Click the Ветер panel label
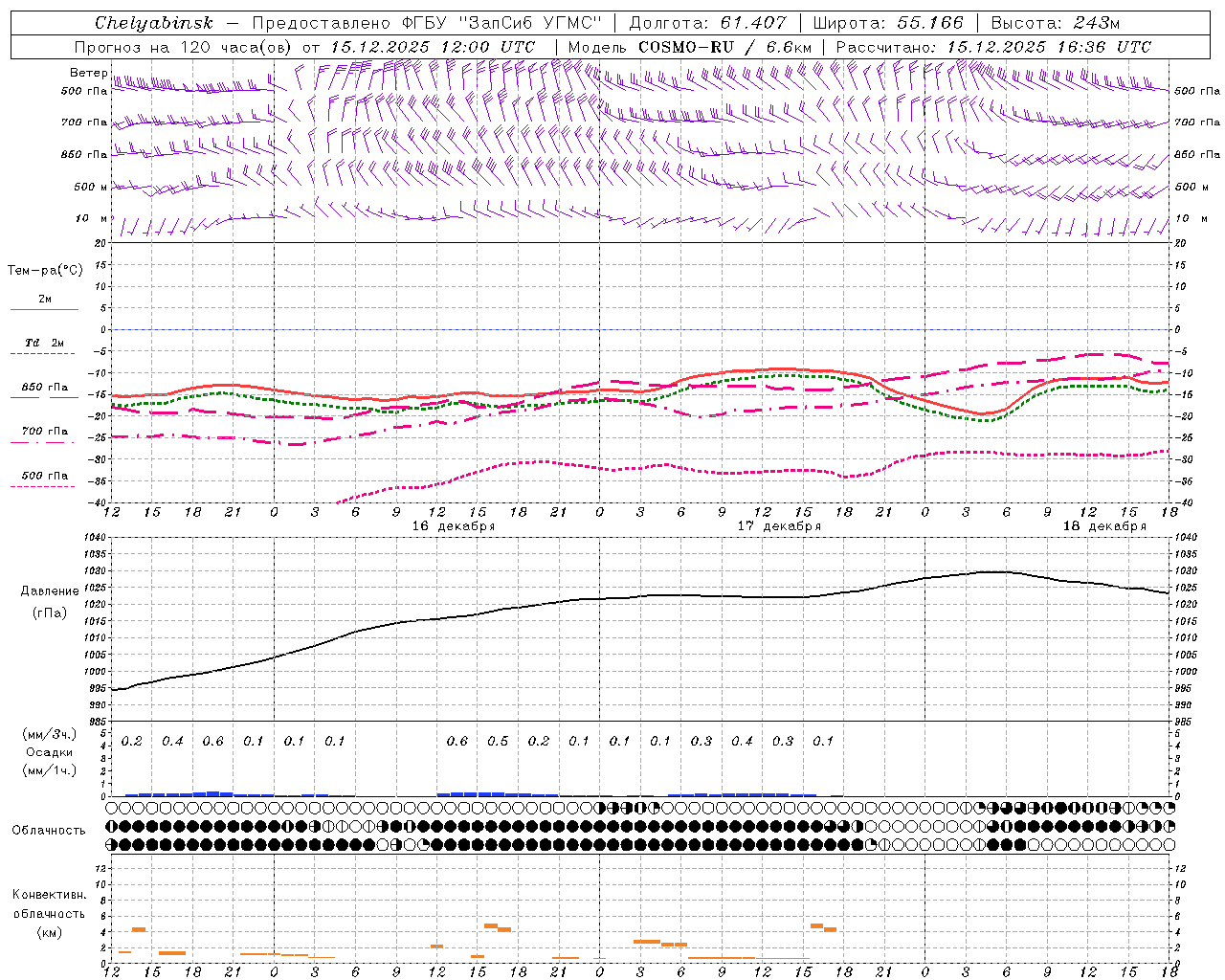This screenshot has width=1225, height=980. coord(88,73)
